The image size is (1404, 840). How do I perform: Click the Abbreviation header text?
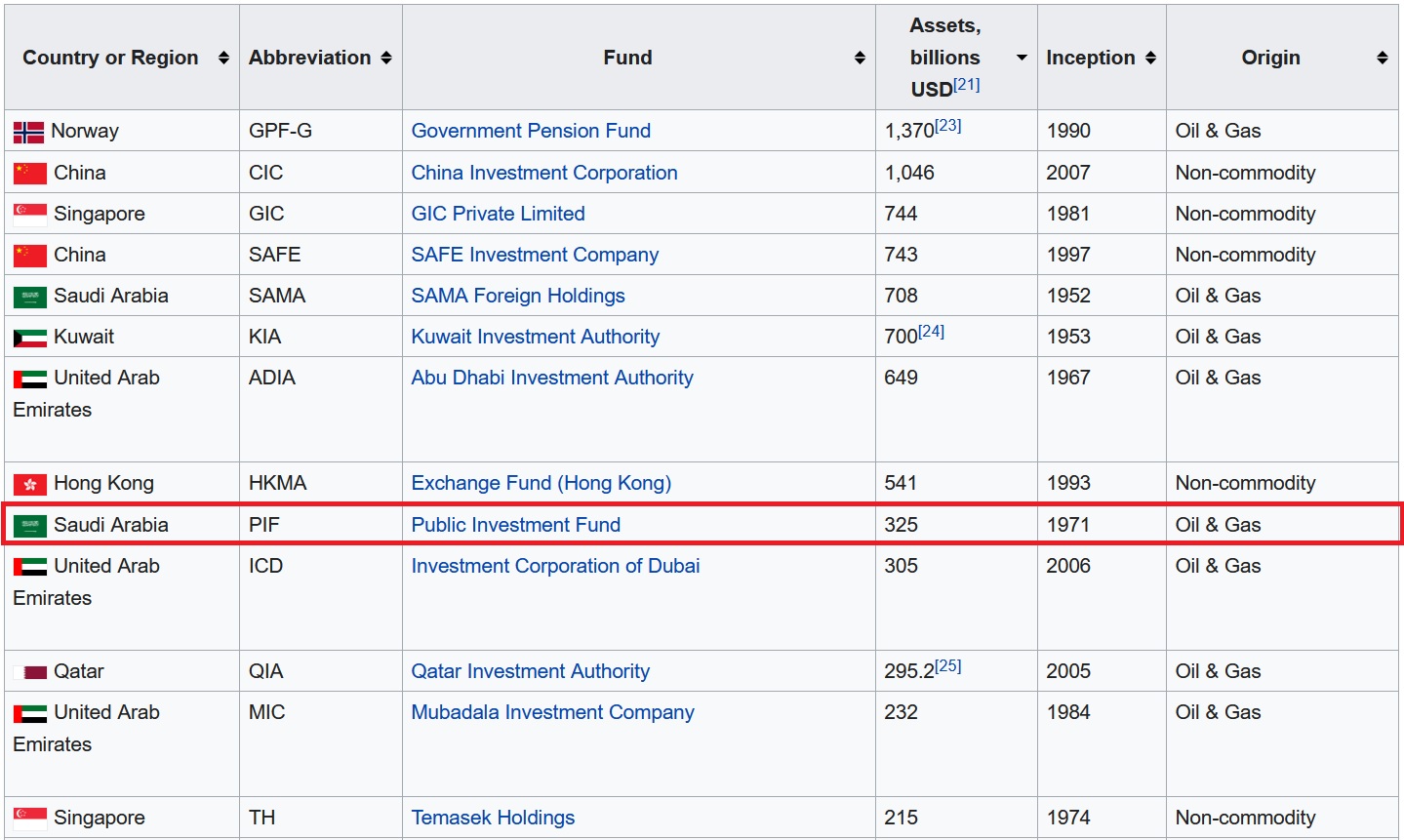(x=309, y=58)
